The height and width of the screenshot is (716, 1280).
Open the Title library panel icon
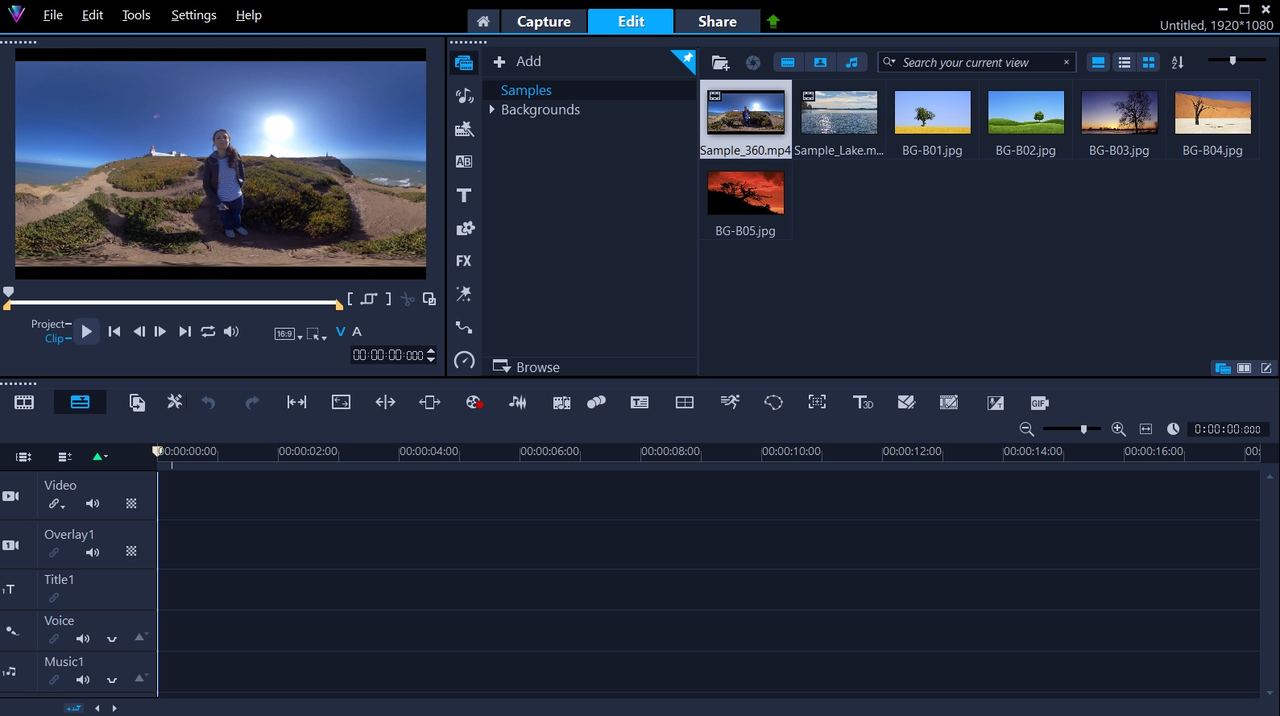click(463, 195)
